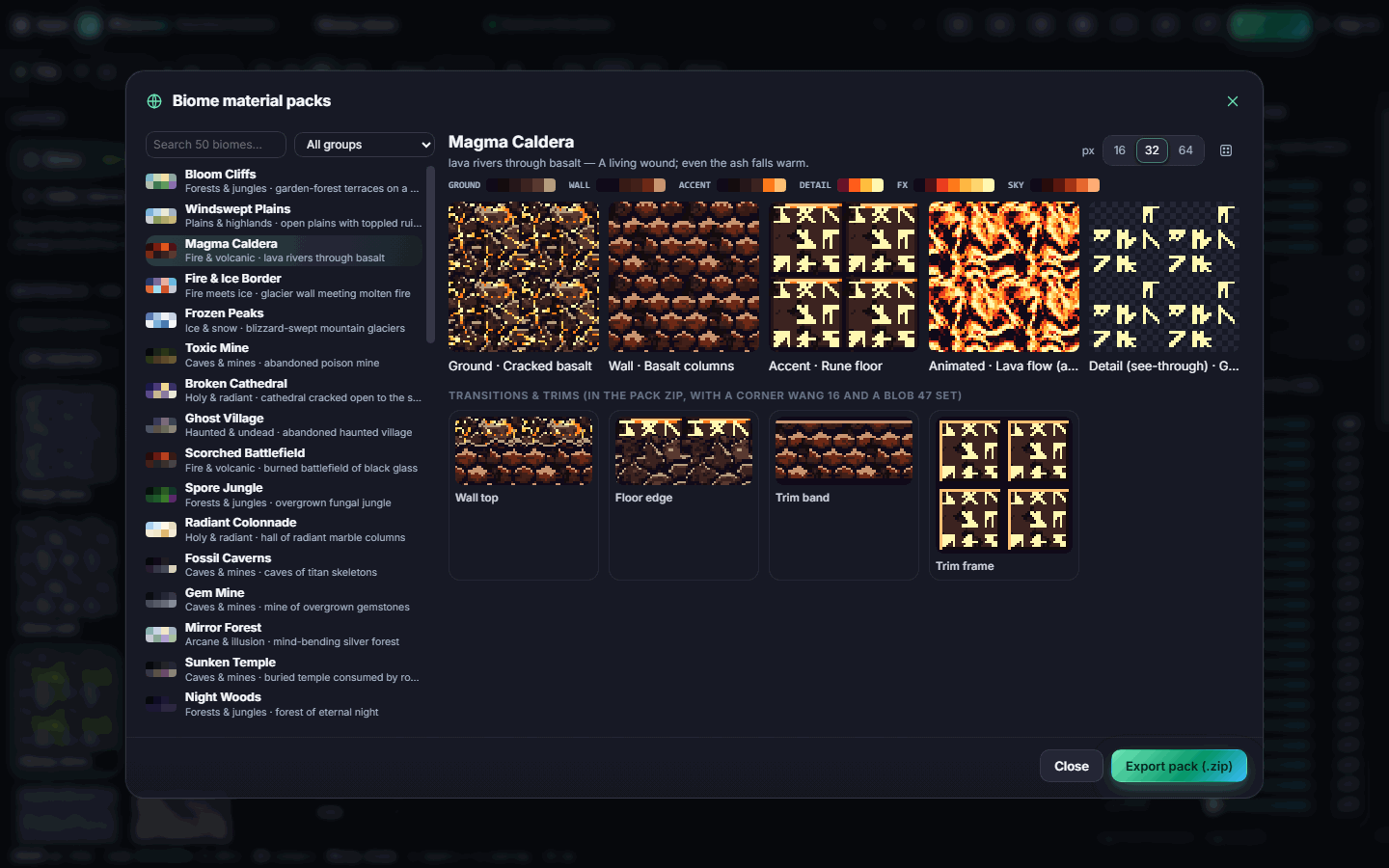Click the SKY palette swatch strip
Image resolution: width=1389 pixels, height=868 pixels.
[x=1065, y=185]
